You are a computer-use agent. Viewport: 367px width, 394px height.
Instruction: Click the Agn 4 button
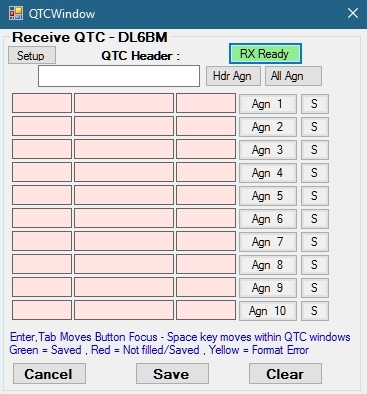268,173
